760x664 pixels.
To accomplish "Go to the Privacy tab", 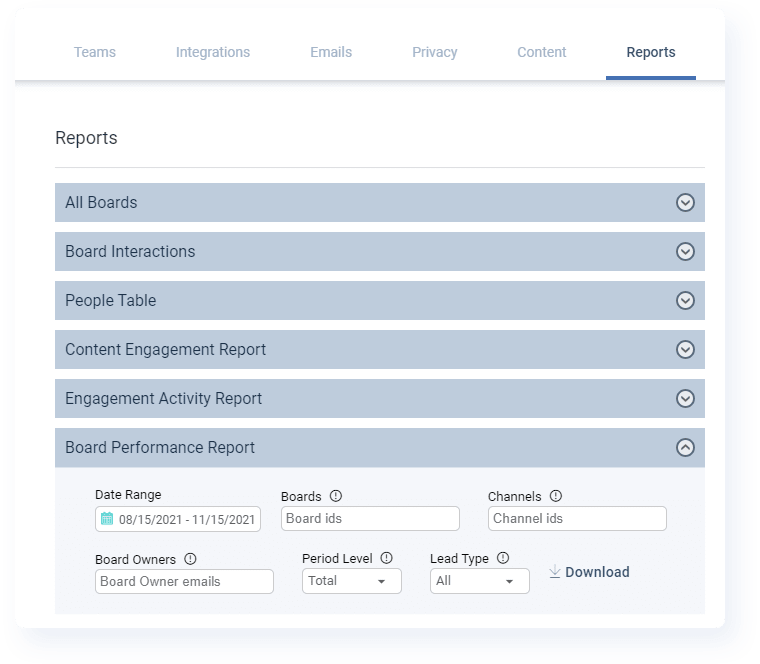I will (434, 52).
